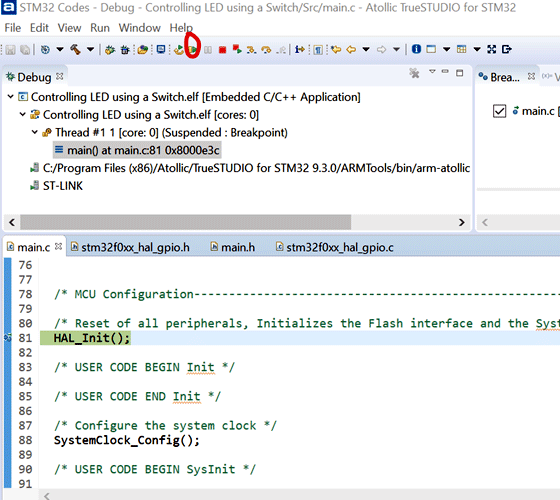Viewport: 560px width, 500px height.
Task: Click the exit arrow toolbar icon
Action: click(507, 49)
